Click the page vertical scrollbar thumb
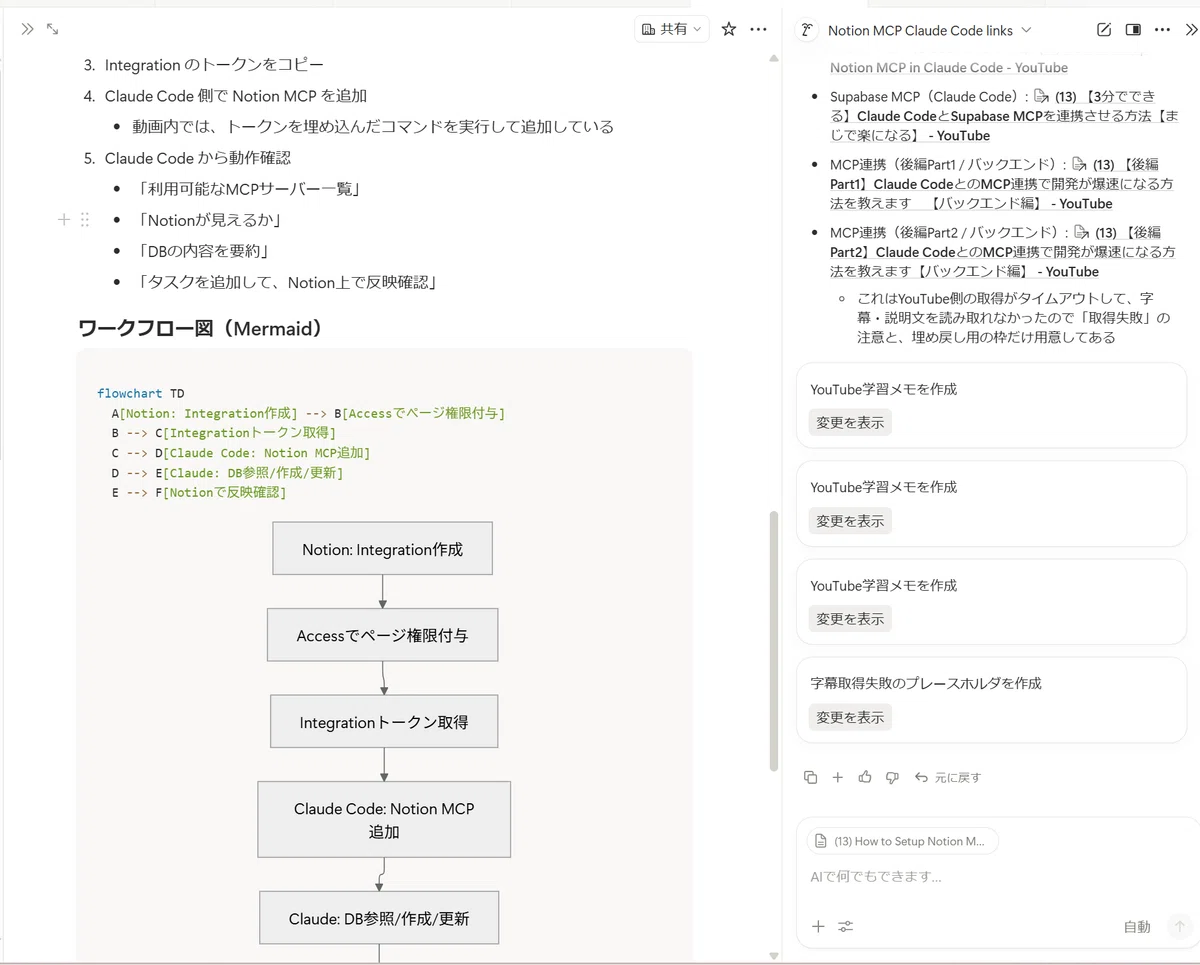 [x=773, y=640]
